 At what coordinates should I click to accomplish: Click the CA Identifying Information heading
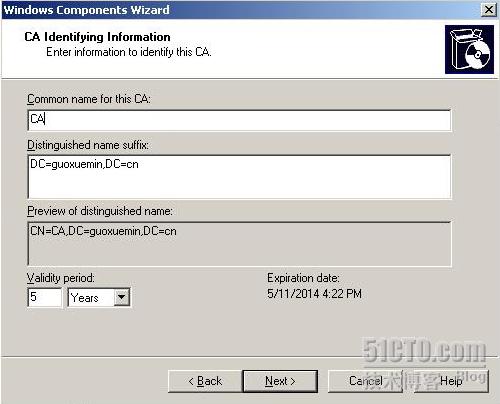point(97,37)
